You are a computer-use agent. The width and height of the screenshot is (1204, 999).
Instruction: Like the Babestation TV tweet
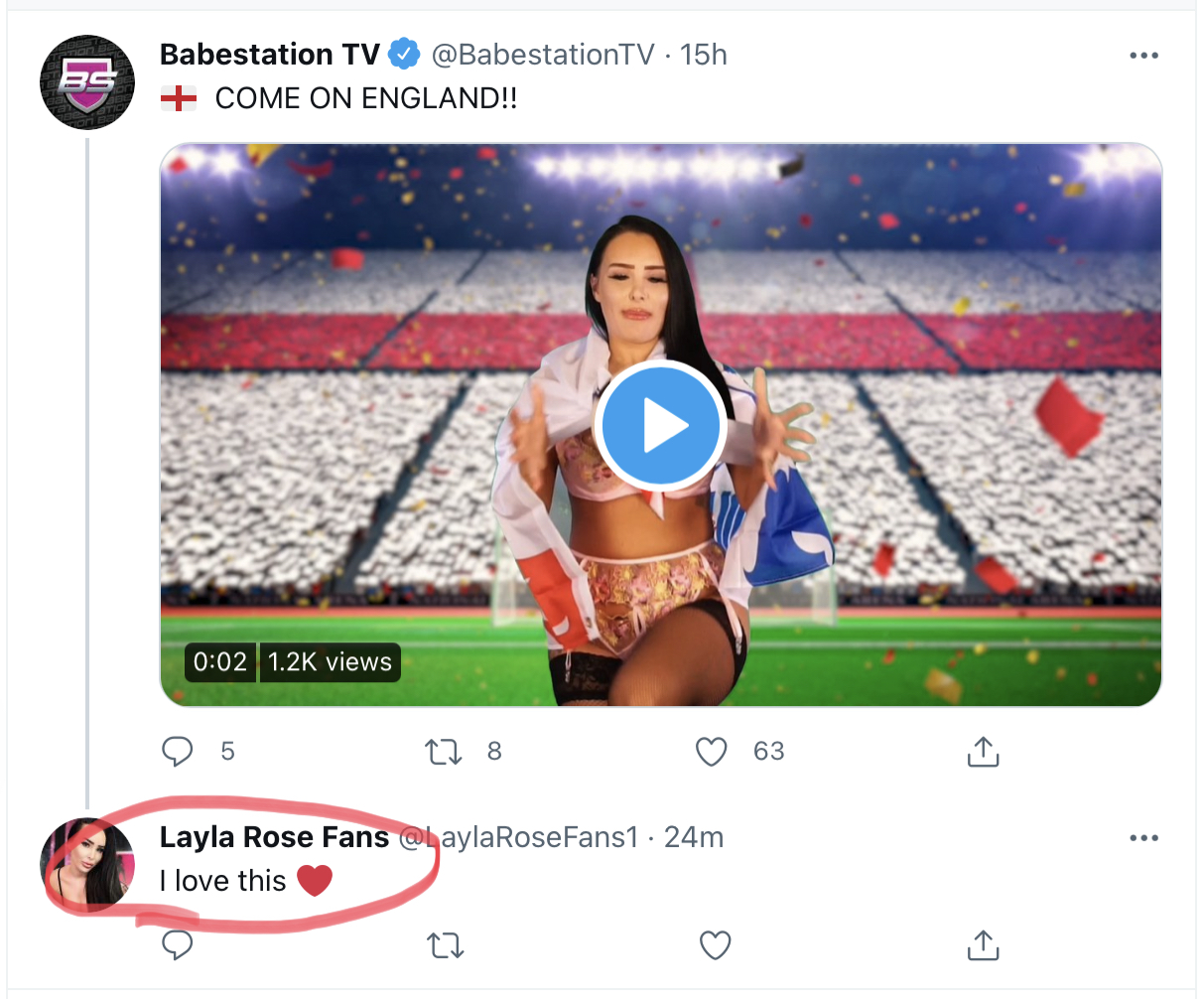point(711,752)
